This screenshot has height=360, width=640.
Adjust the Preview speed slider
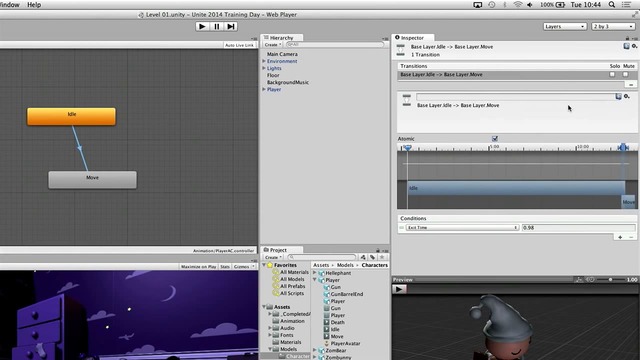click(x=610, y=280)
